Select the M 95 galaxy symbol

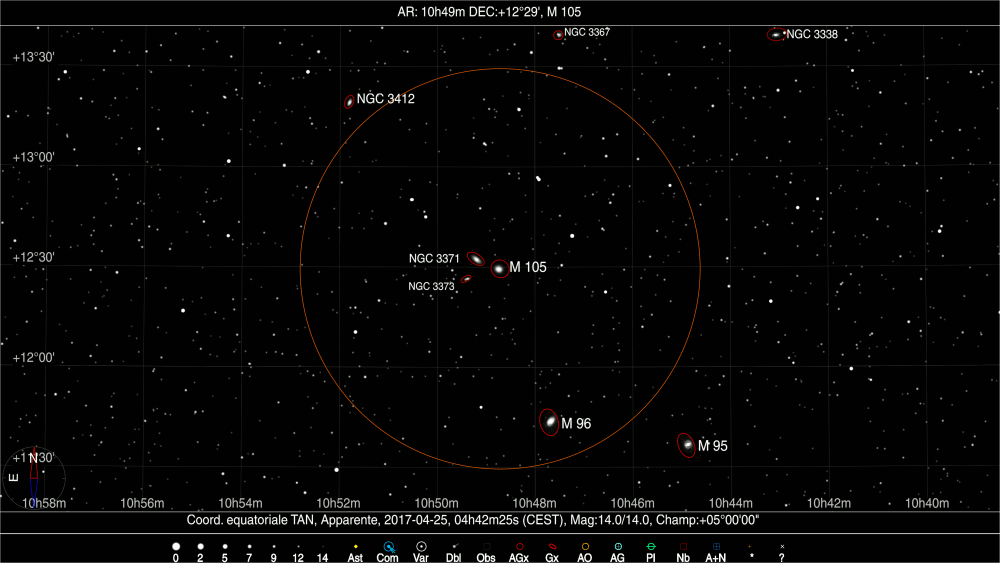(x=687, y=444)
